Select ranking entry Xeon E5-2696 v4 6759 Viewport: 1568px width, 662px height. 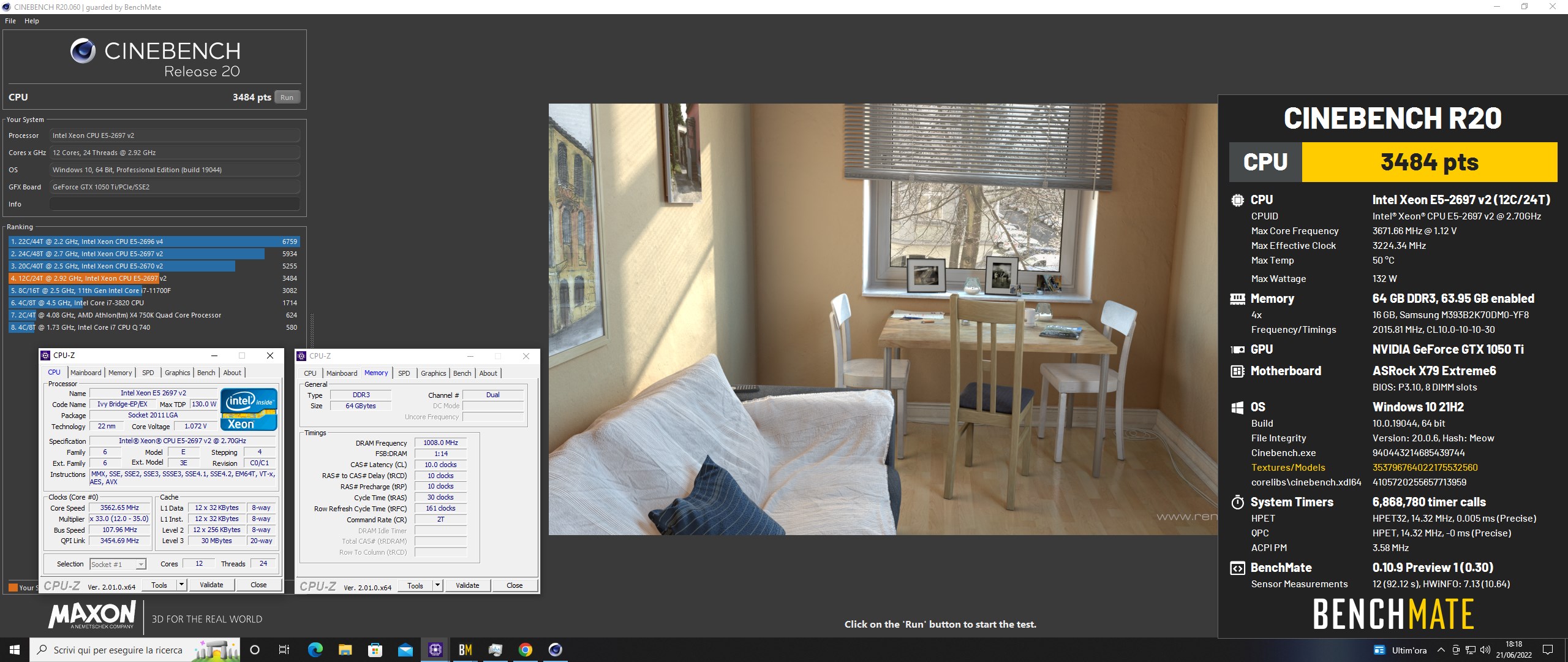154,242
